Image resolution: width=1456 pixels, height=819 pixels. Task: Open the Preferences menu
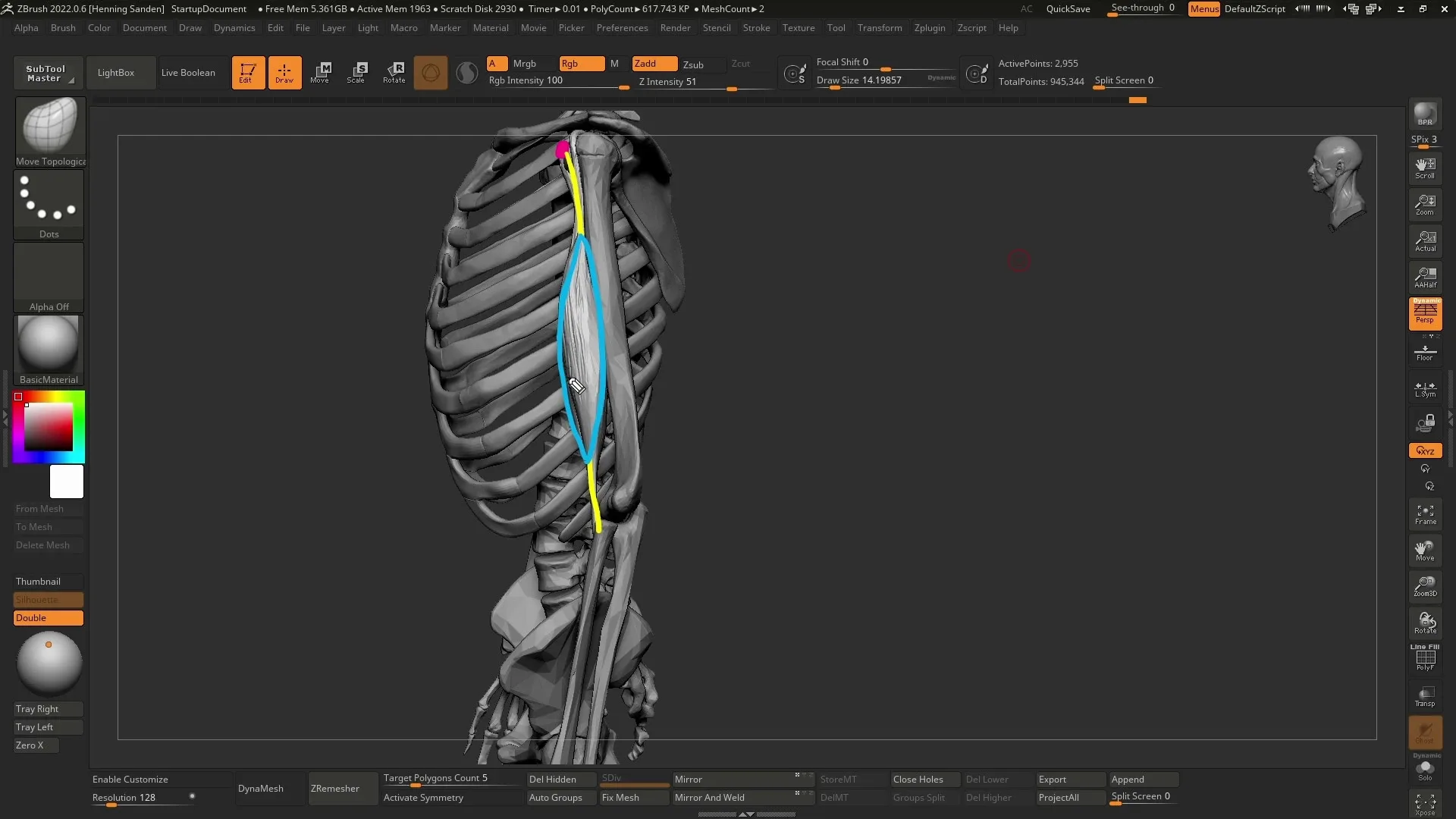pyautogui.click(x=622, y=28)
